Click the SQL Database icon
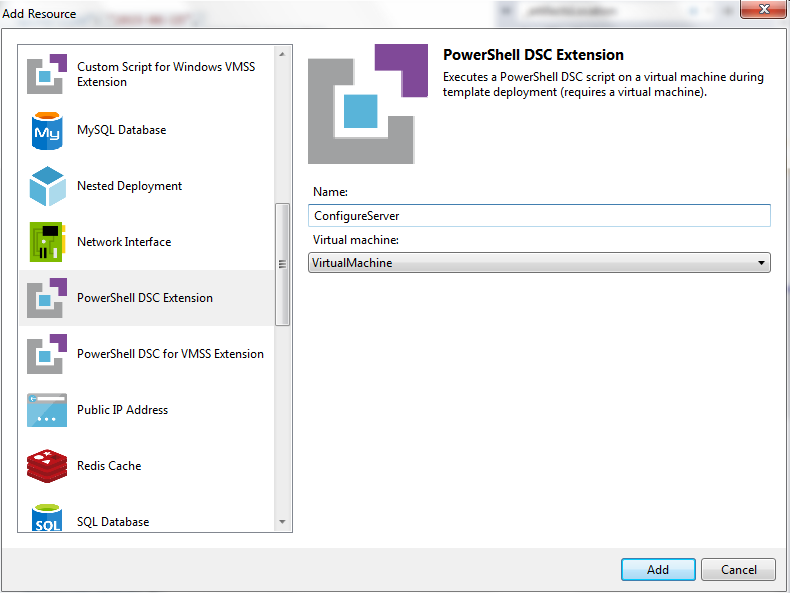This screenshot has width=790, height=593. 47,518
